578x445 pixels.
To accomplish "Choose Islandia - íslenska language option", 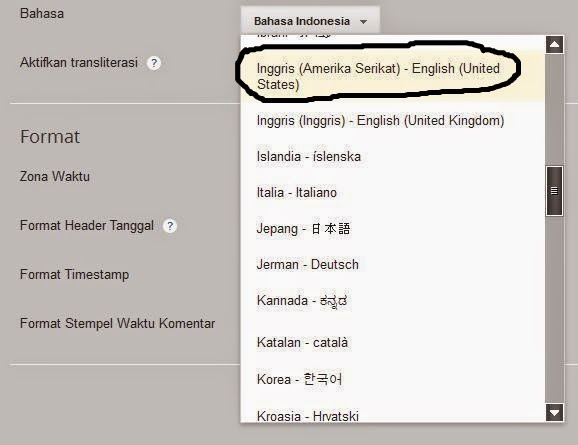I will (x=393, y=156).
